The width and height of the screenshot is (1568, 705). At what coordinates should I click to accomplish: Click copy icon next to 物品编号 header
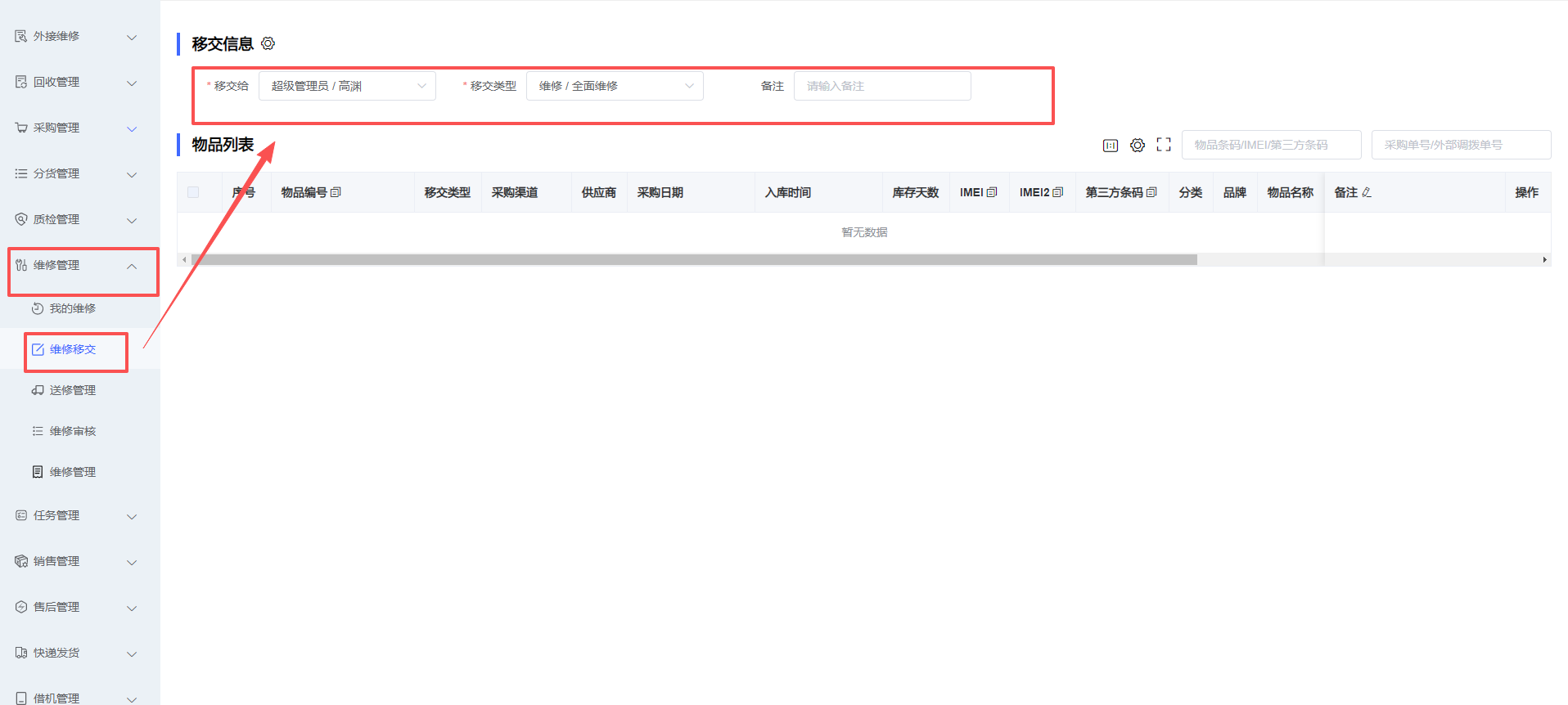pos(336,193)
